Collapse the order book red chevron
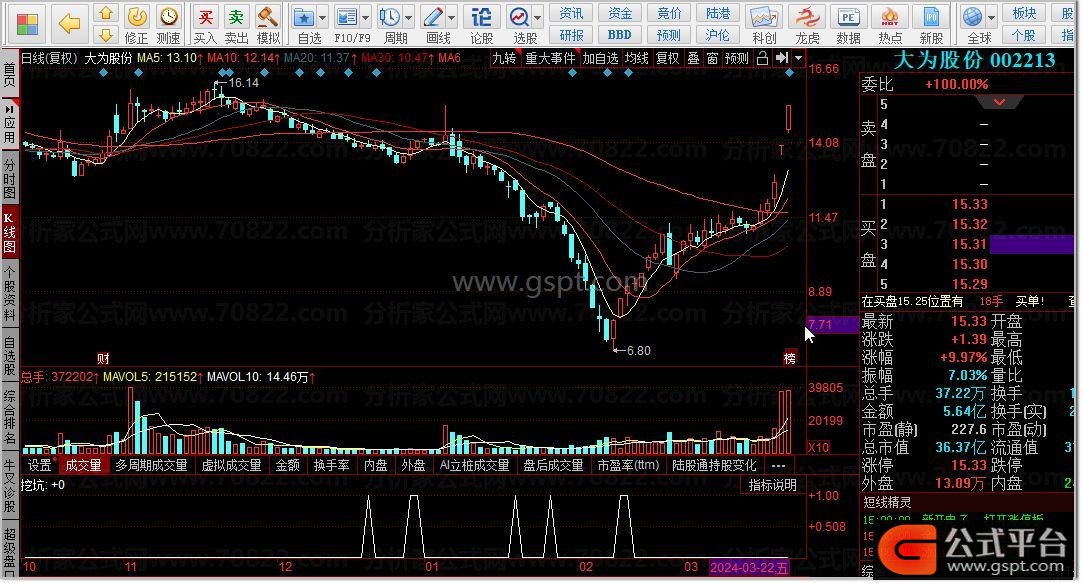The width and height of the screenshot is (1083, 583). click(x=999, y=102)
